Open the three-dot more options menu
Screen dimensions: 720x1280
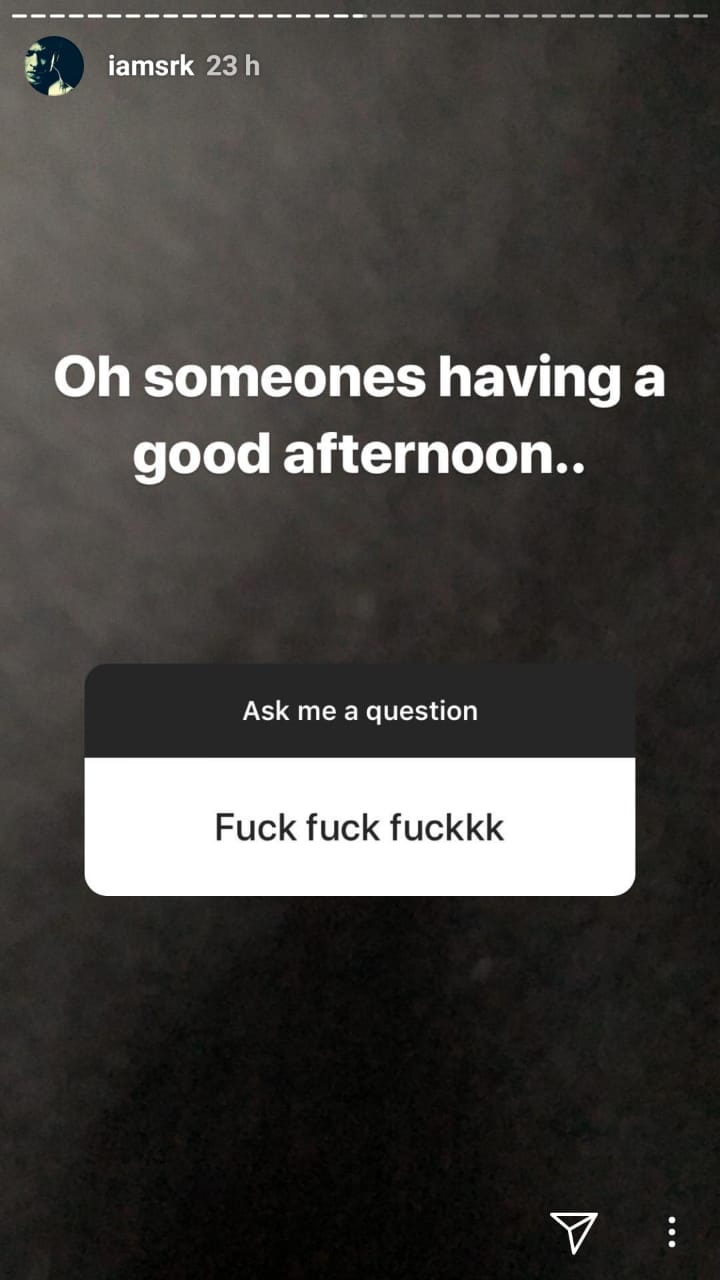tap(672, 1232)
